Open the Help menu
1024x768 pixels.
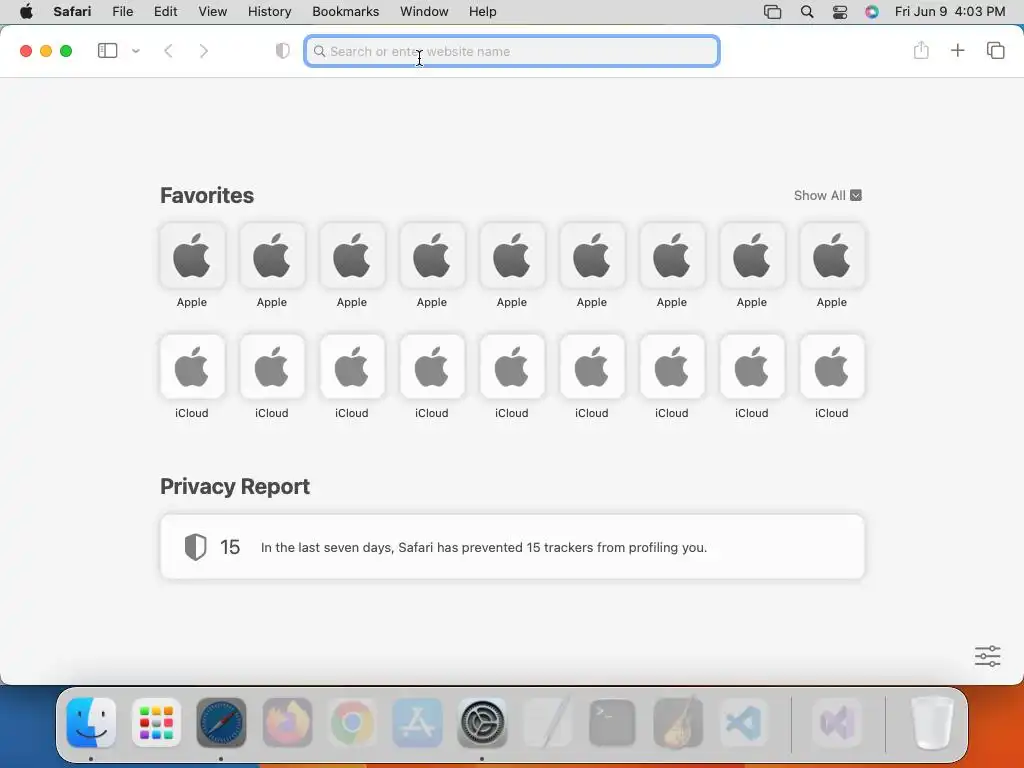(483, 12)
